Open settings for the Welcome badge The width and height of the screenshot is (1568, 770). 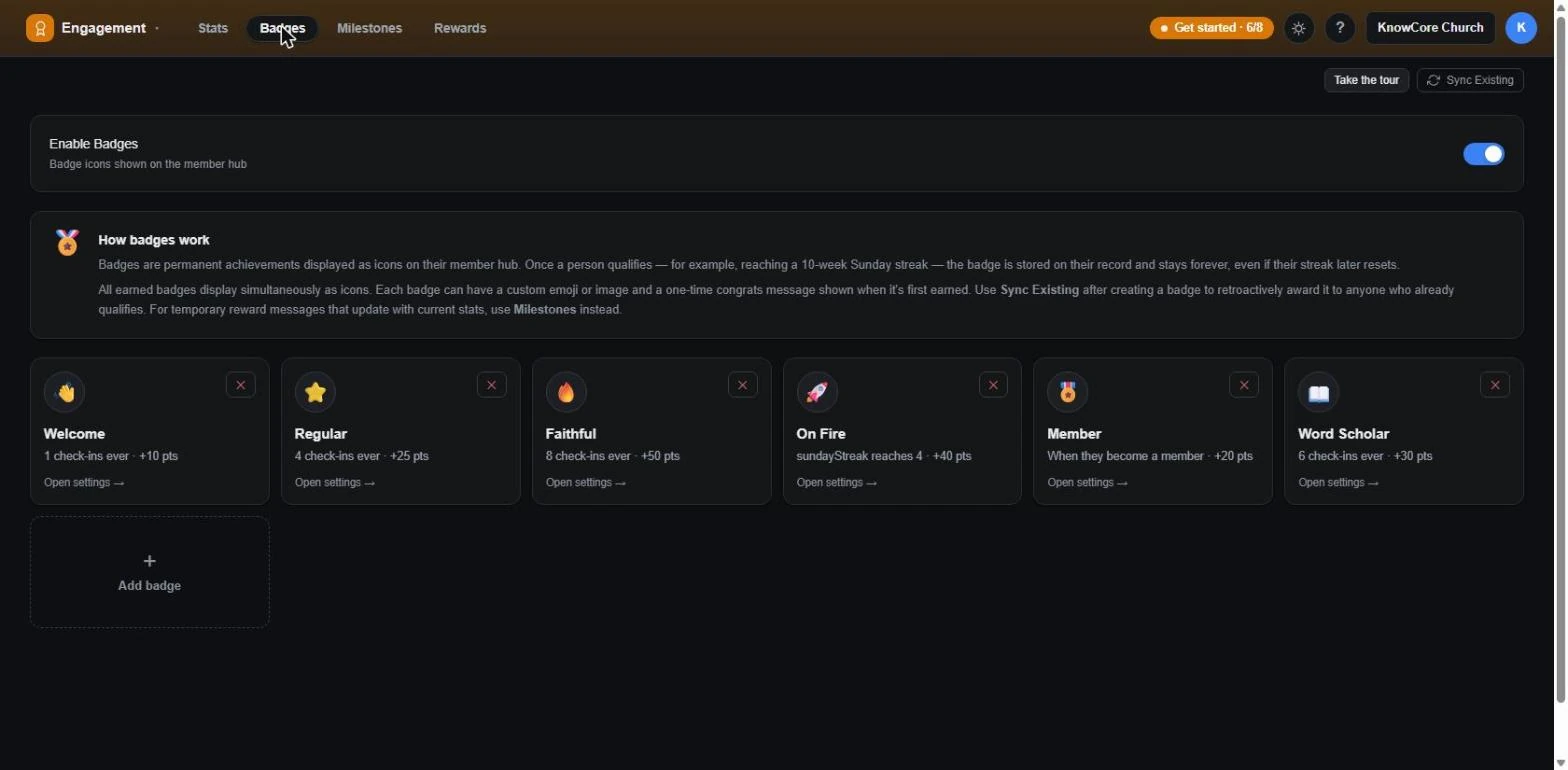(x=84, y=483)
